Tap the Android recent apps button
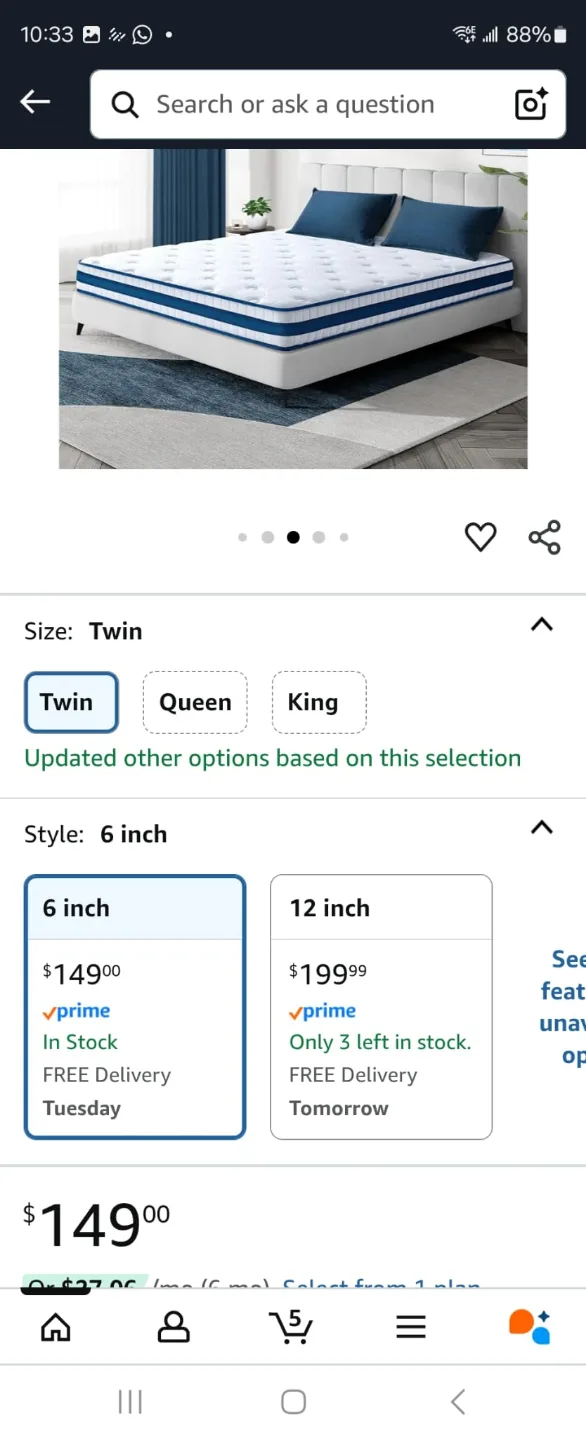This screenshot has width=586, height=1440. click(x=130, y=1402)
